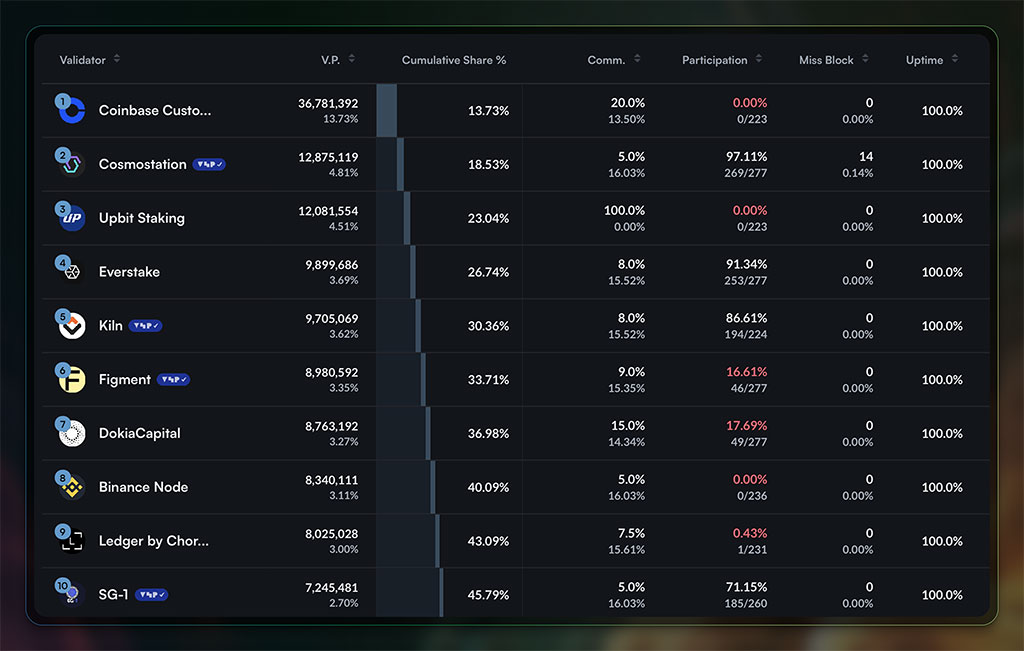Open the Figment validator name
This screenshot has height=651, width=1024.
(x=125, y=379)
